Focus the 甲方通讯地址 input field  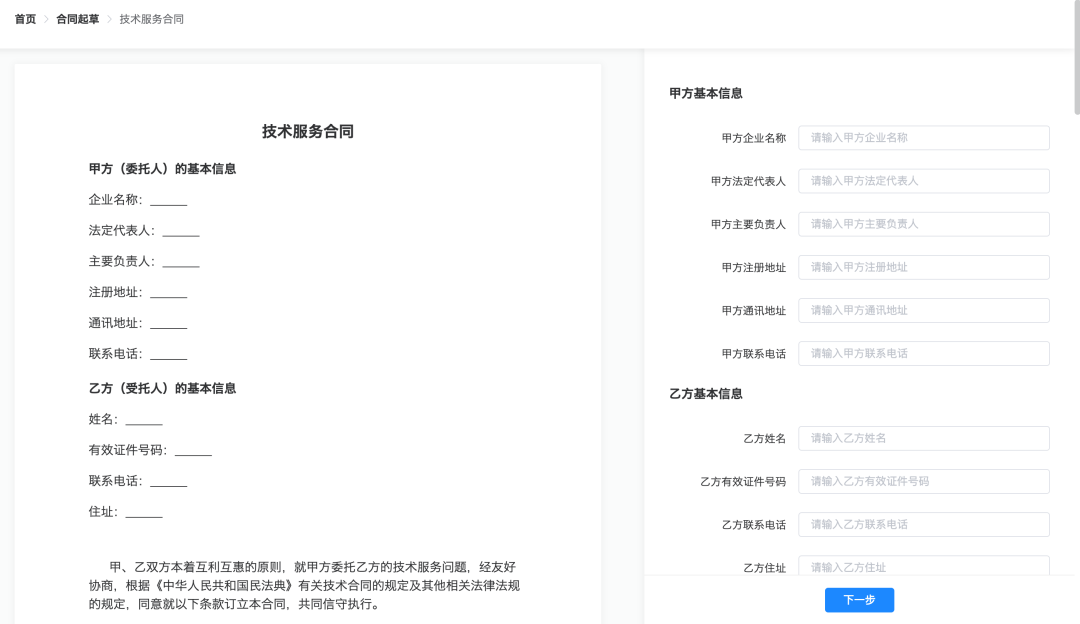(x=924, y=311)
